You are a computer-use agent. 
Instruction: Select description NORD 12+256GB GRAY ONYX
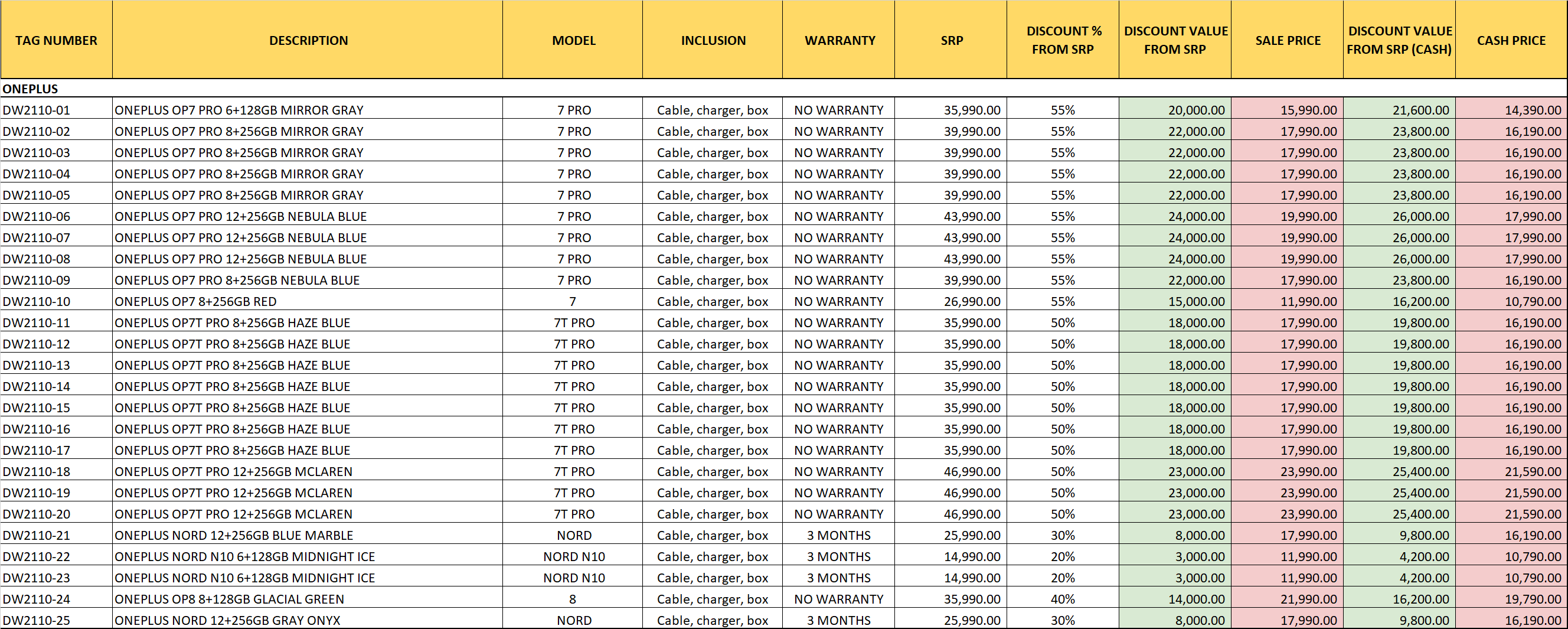[308, 620]
